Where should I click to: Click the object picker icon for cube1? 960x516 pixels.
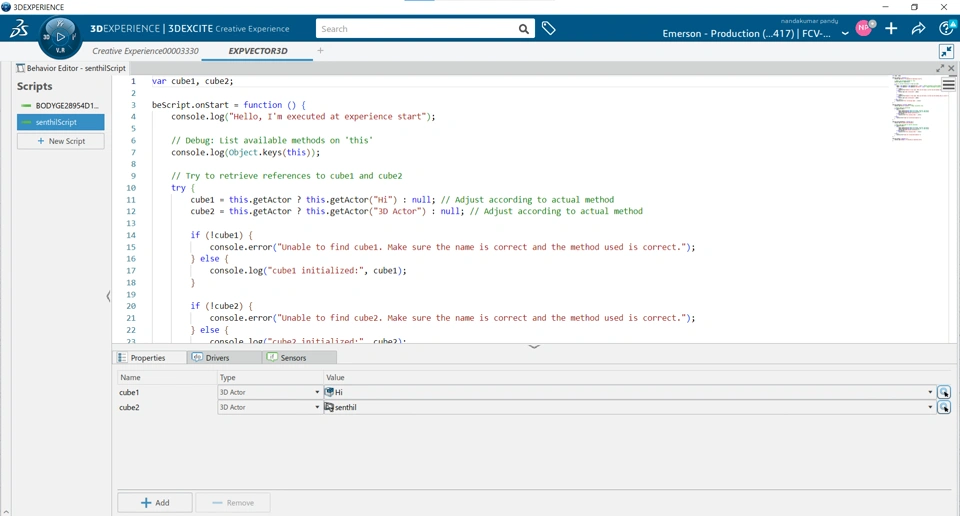[944, 393]
